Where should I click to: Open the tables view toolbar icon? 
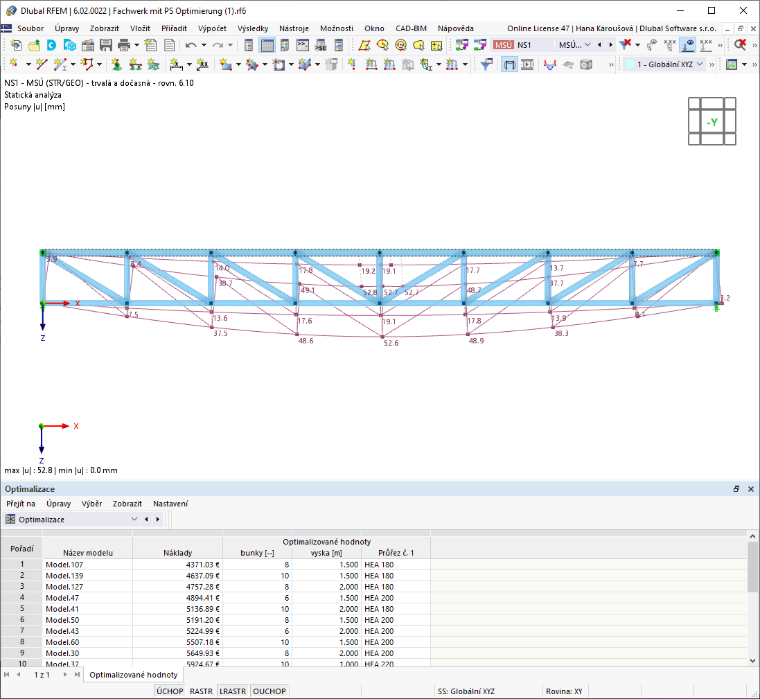pos(267,45)
